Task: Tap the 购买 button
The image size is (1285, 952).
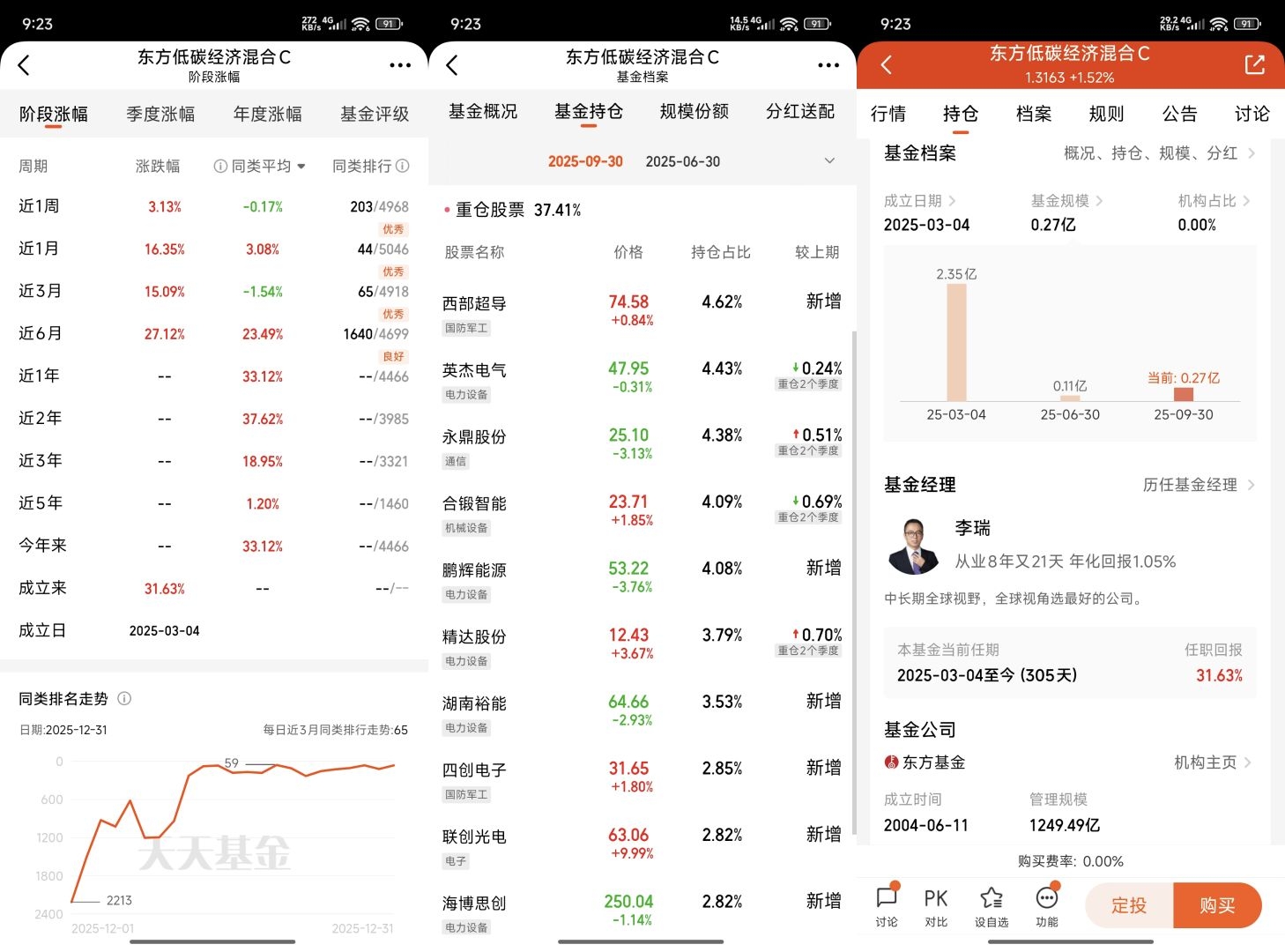Action: [x=1218, y=905]
